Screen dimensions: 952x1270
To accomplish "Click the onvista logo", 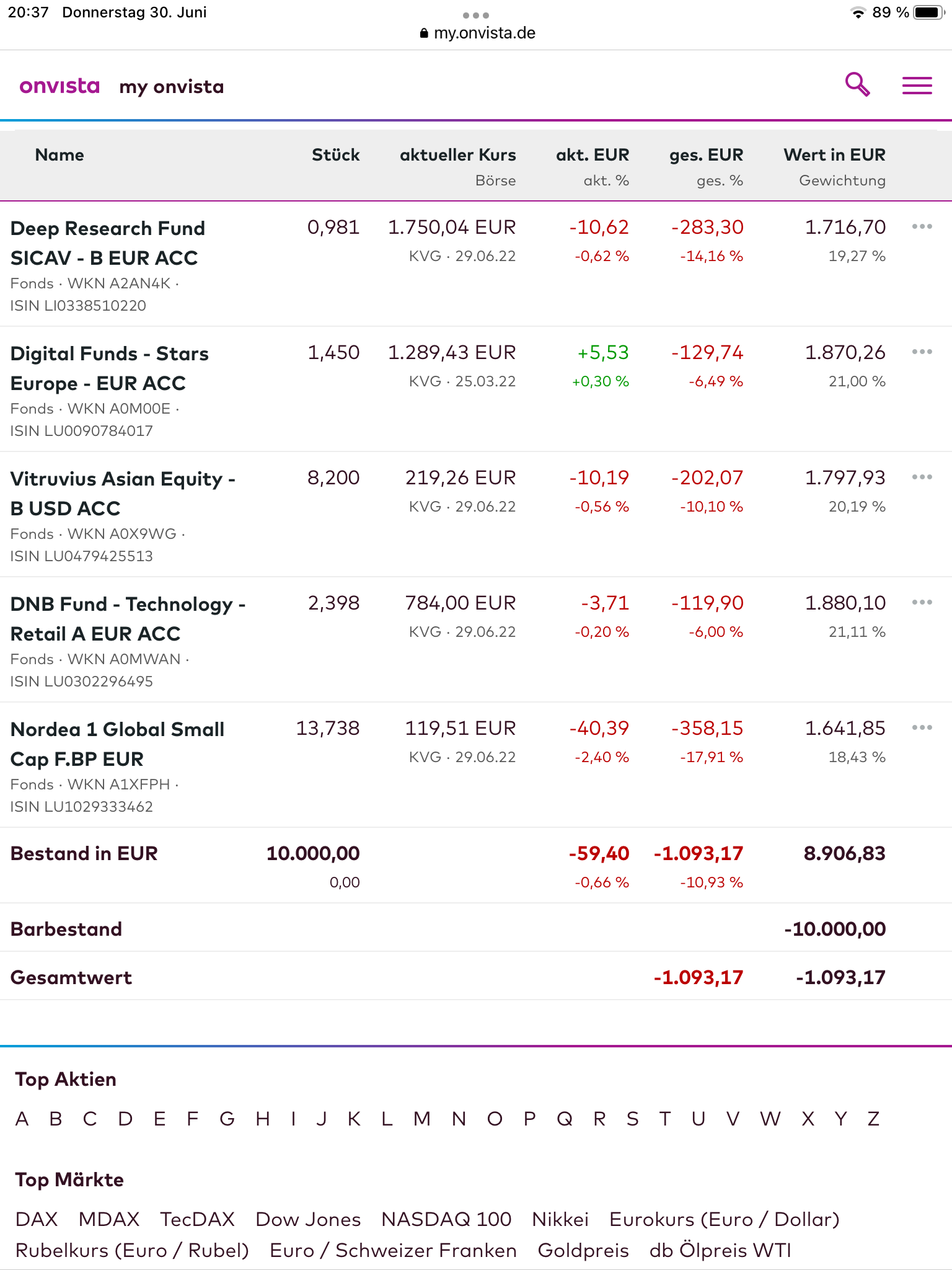I will 59,86.
